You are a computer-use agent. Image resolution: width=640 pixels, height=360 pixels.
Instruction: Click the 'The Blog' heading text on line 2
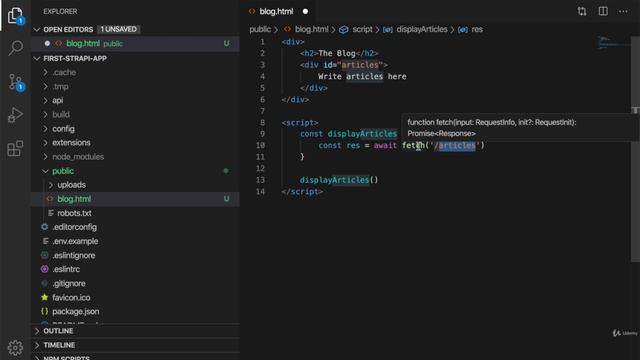(x=337, y=53)
